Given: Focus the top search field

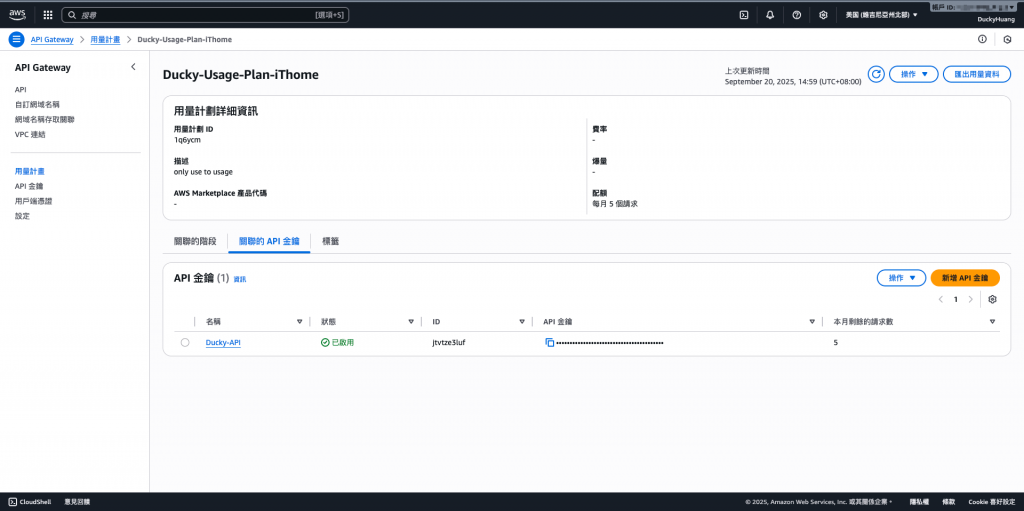Looking at the screenshot, I should [x=205, y=14].
